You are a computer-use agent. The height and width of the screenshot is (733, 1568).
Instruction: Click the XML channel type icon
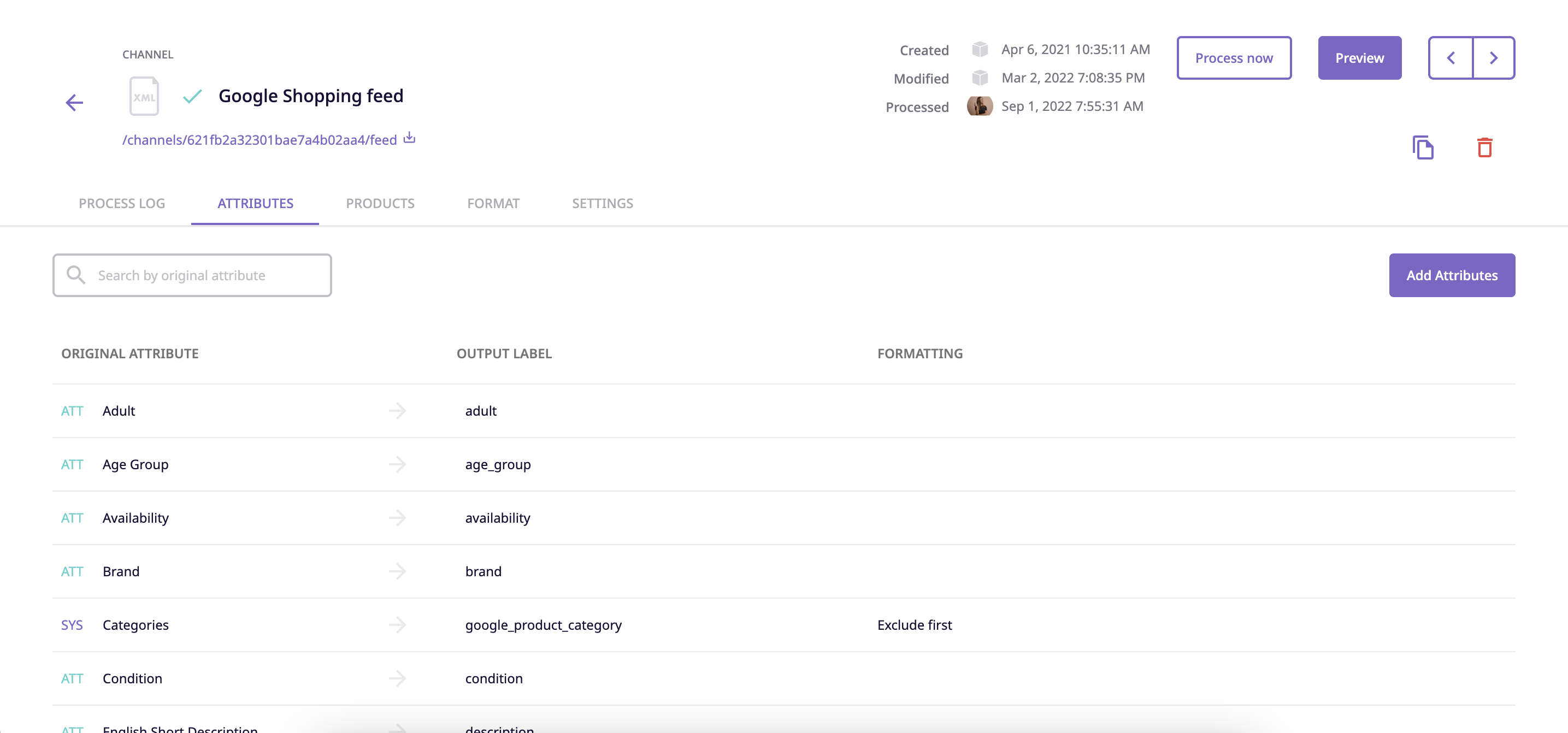click(x=144, y=96)
